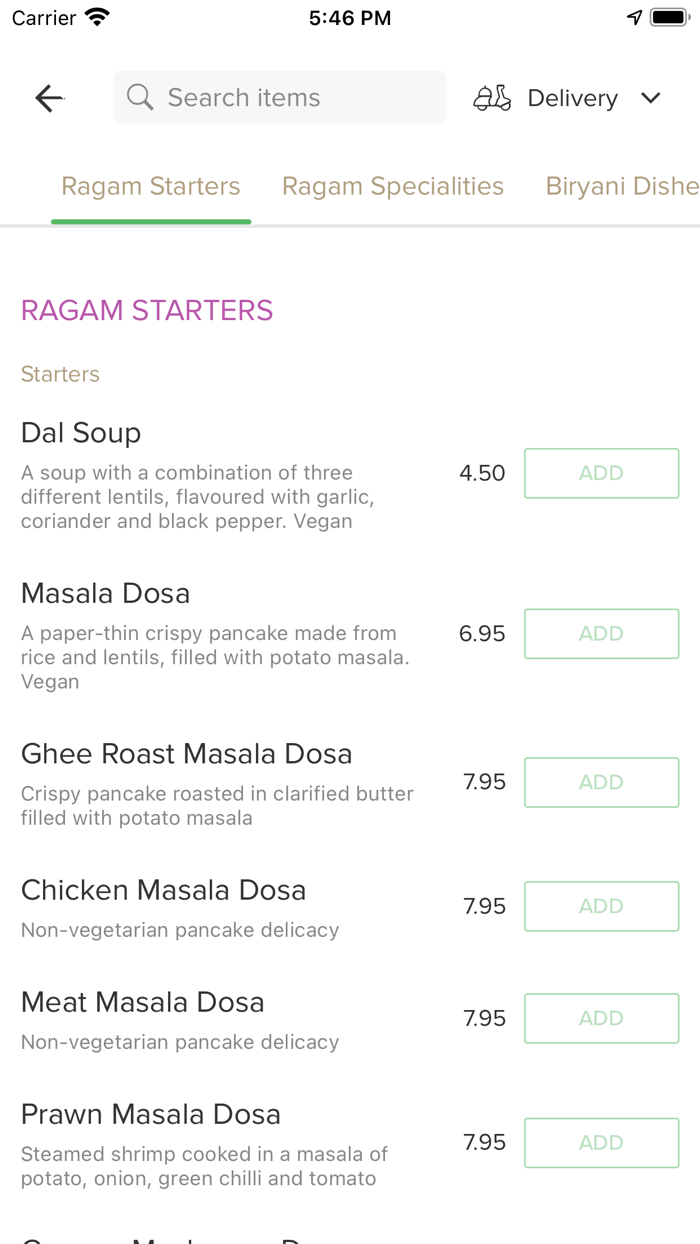Screen dimensions: 700x1244
Task: Add Chicken Masala Dosa to basket
Action: point(601,906)
